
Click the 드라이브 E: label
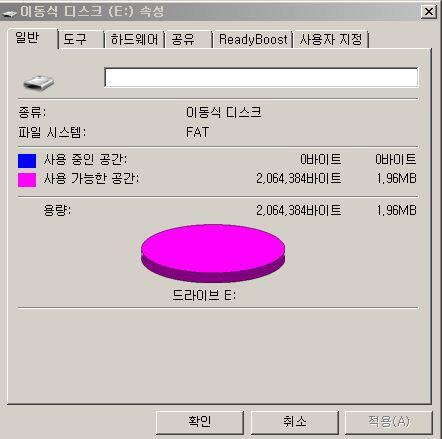[x=204, y=295]
